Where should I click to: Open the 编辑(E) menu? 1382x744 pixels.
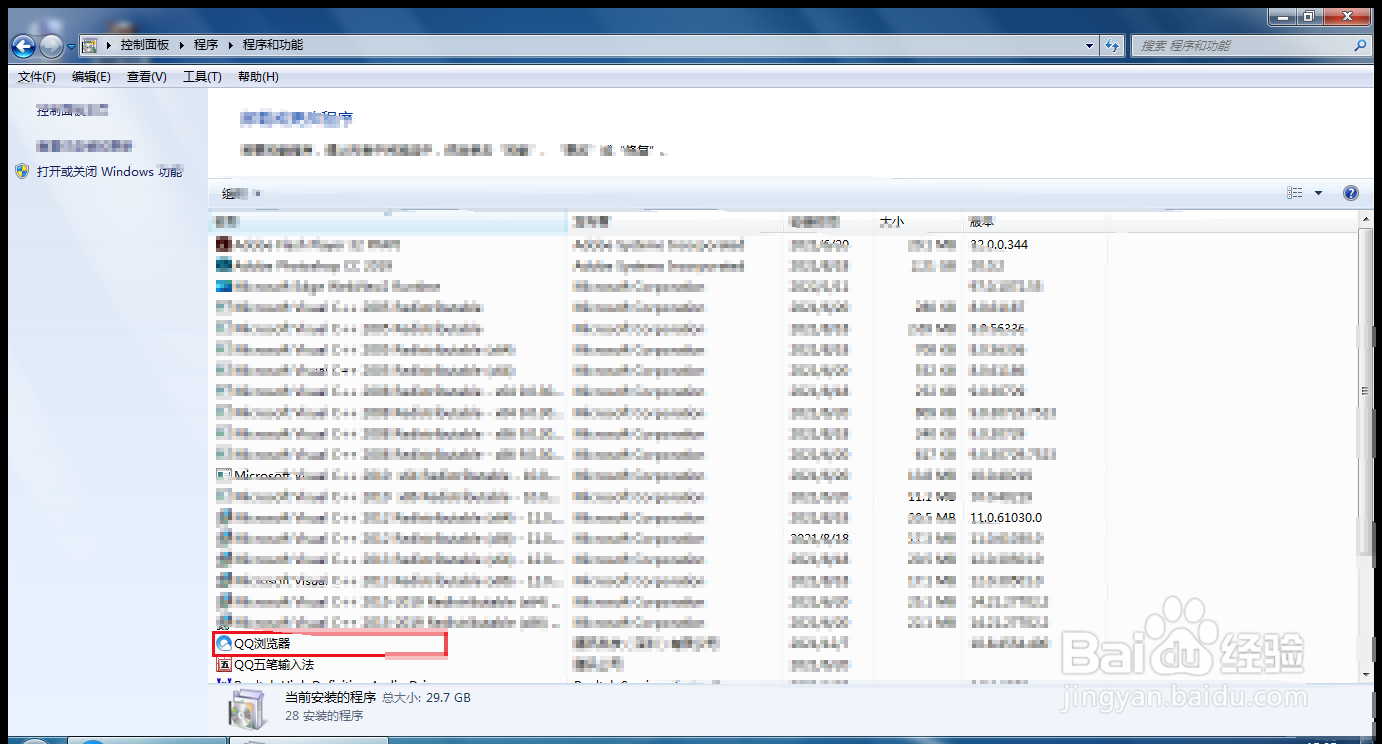[91, 77]
